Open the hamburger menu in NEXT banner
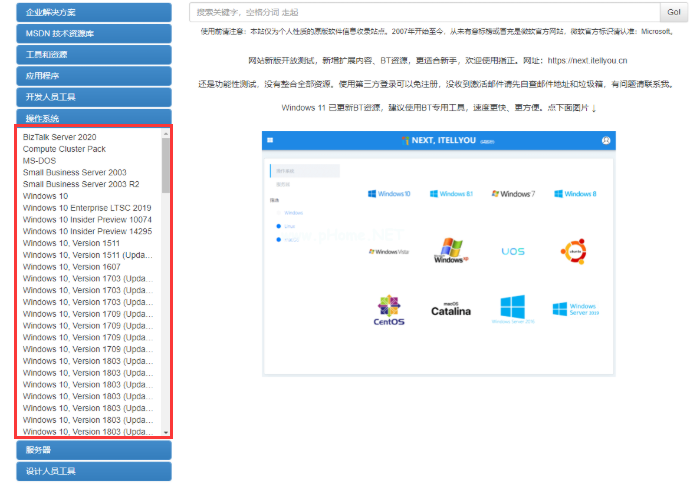The image size is (694, 488). [x=271, y=141]
